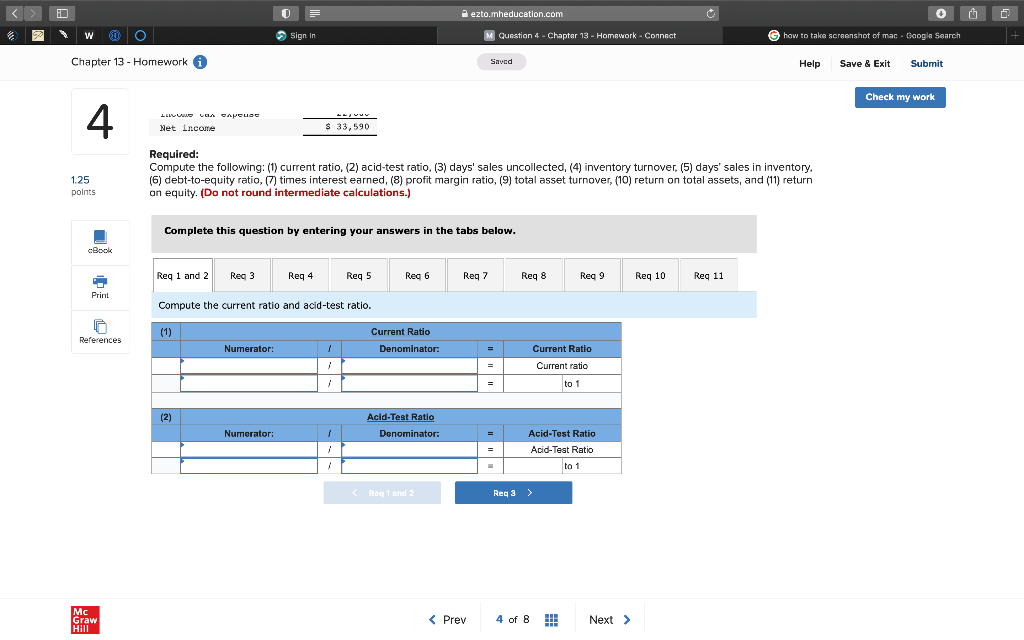Switch to the Sign In tab
The height and width of the screenshot is (640, 1024).
click(295, 35)
